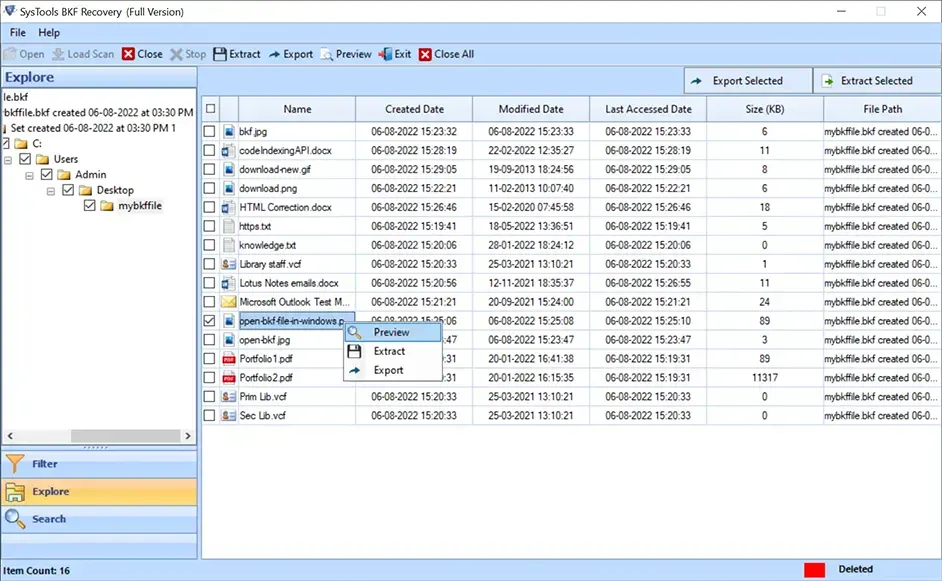Sort by the Name column header
942x581 pixels.
(297, 109)
